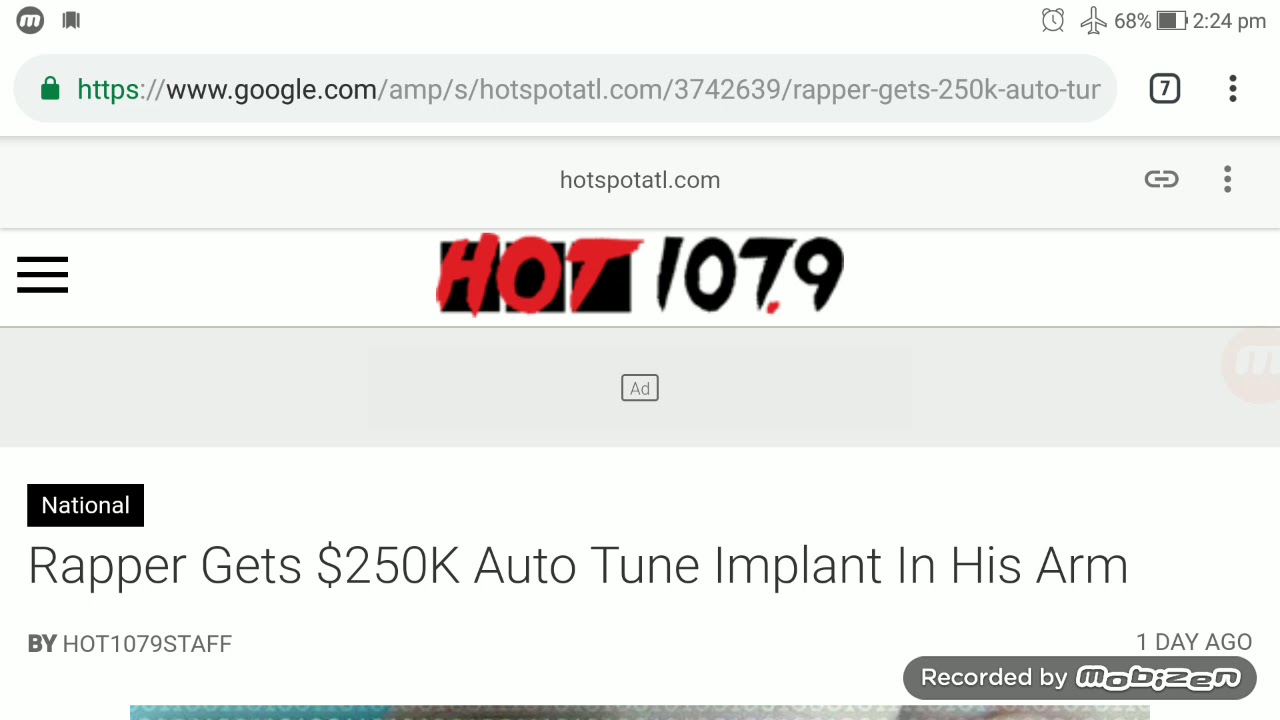The width and height of the screenshot is (1280, 720).
Task: Tap the alarm clock status icon
Action: (x=1052, y=20)
